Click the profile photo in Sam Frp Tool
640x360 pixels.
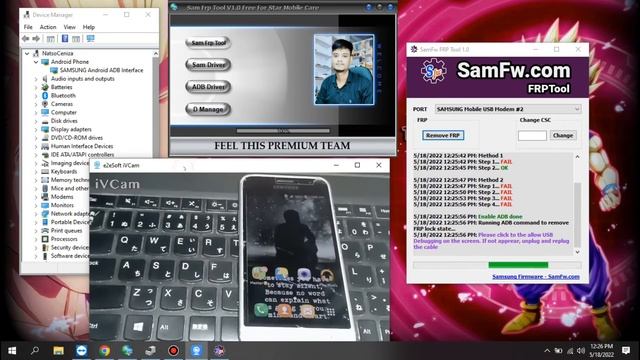pos(344,70)
